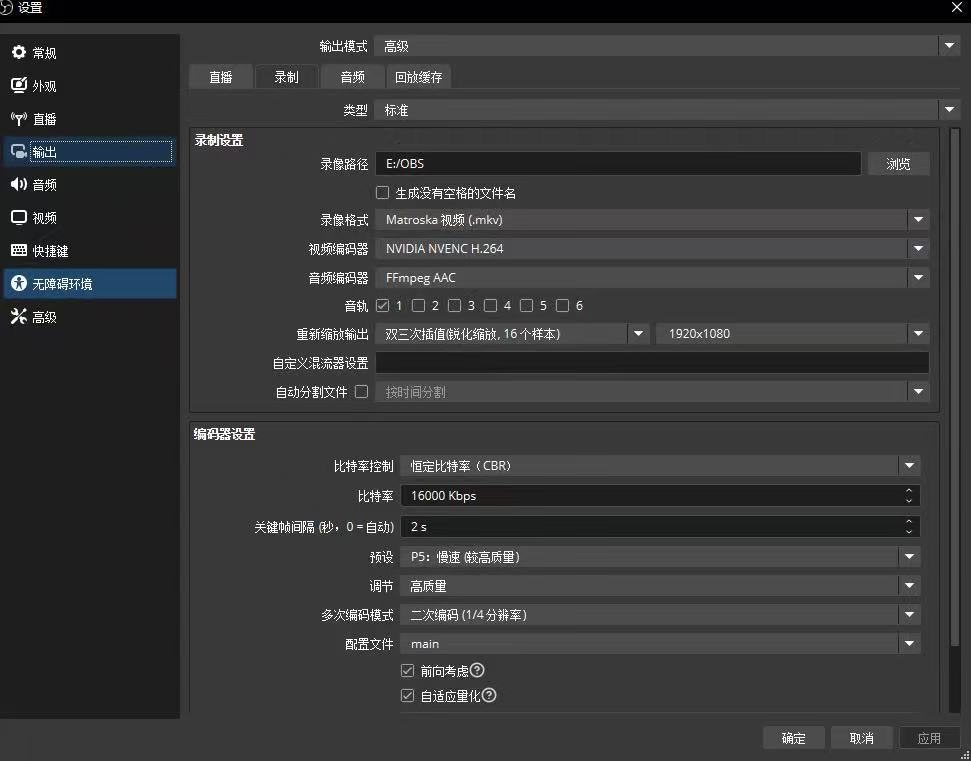Open 输出模式 dropdown
The image size is (971, 761).
(x=667, y=46)
